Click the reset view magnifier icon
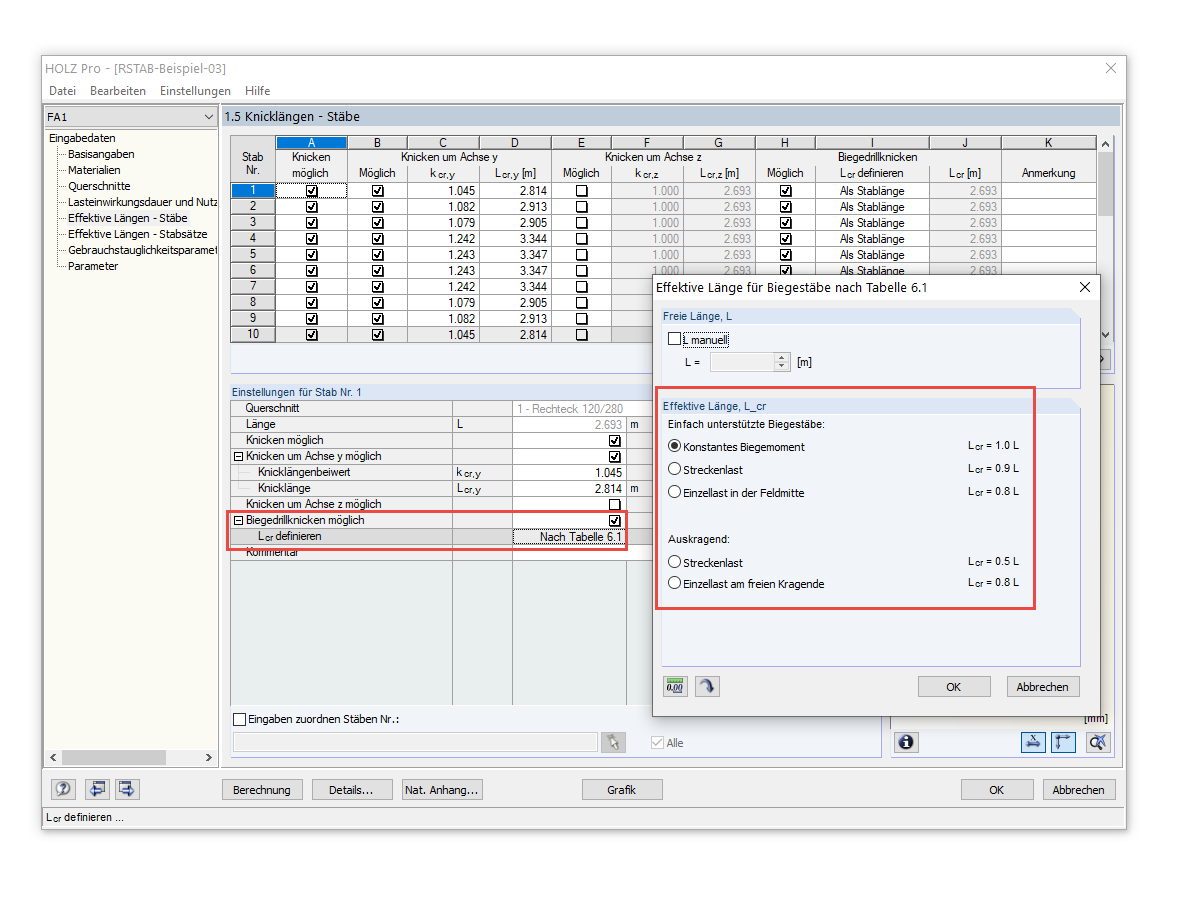This screenshot has width=1200, height=900. (x=1098, y=742)
